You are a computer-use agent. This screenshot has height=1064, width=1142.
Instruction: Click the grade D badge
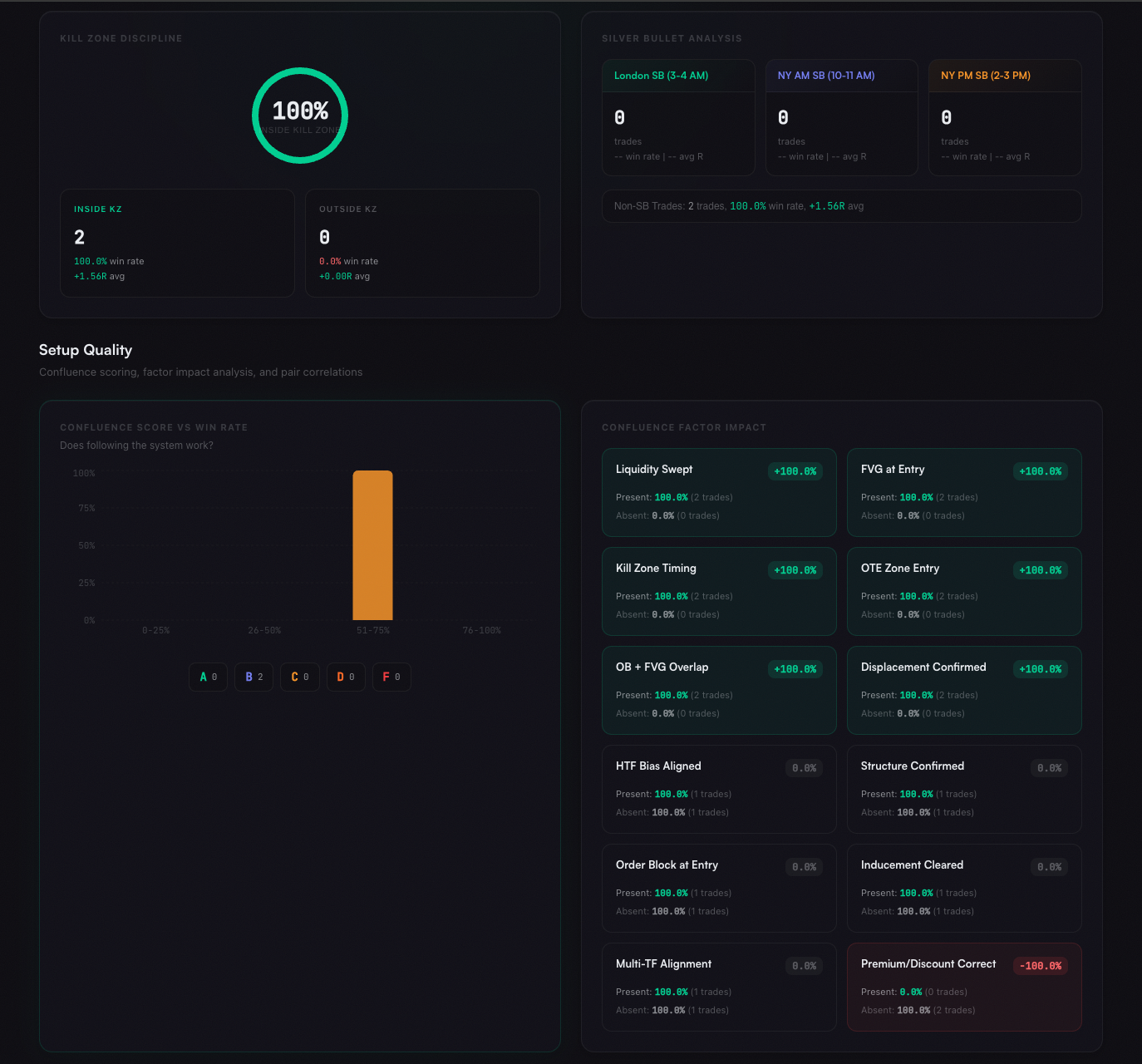coord(346,677)
